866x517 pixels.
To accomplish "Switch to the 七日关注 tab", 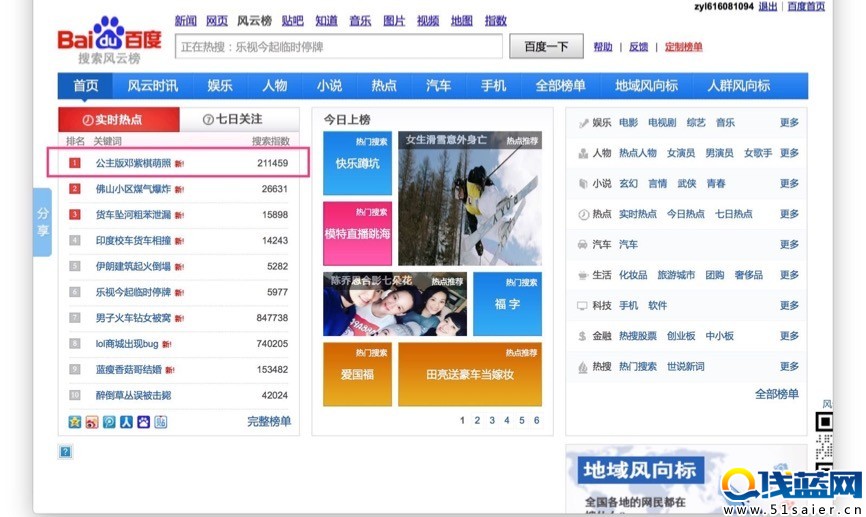I will pos(232,120).
